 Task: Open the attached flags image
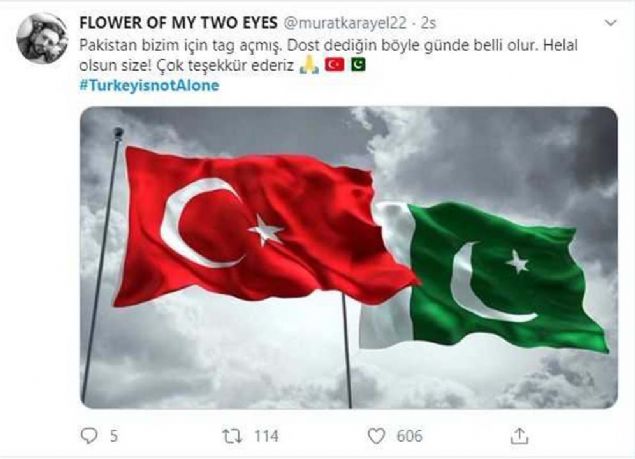tap(349, 257)
